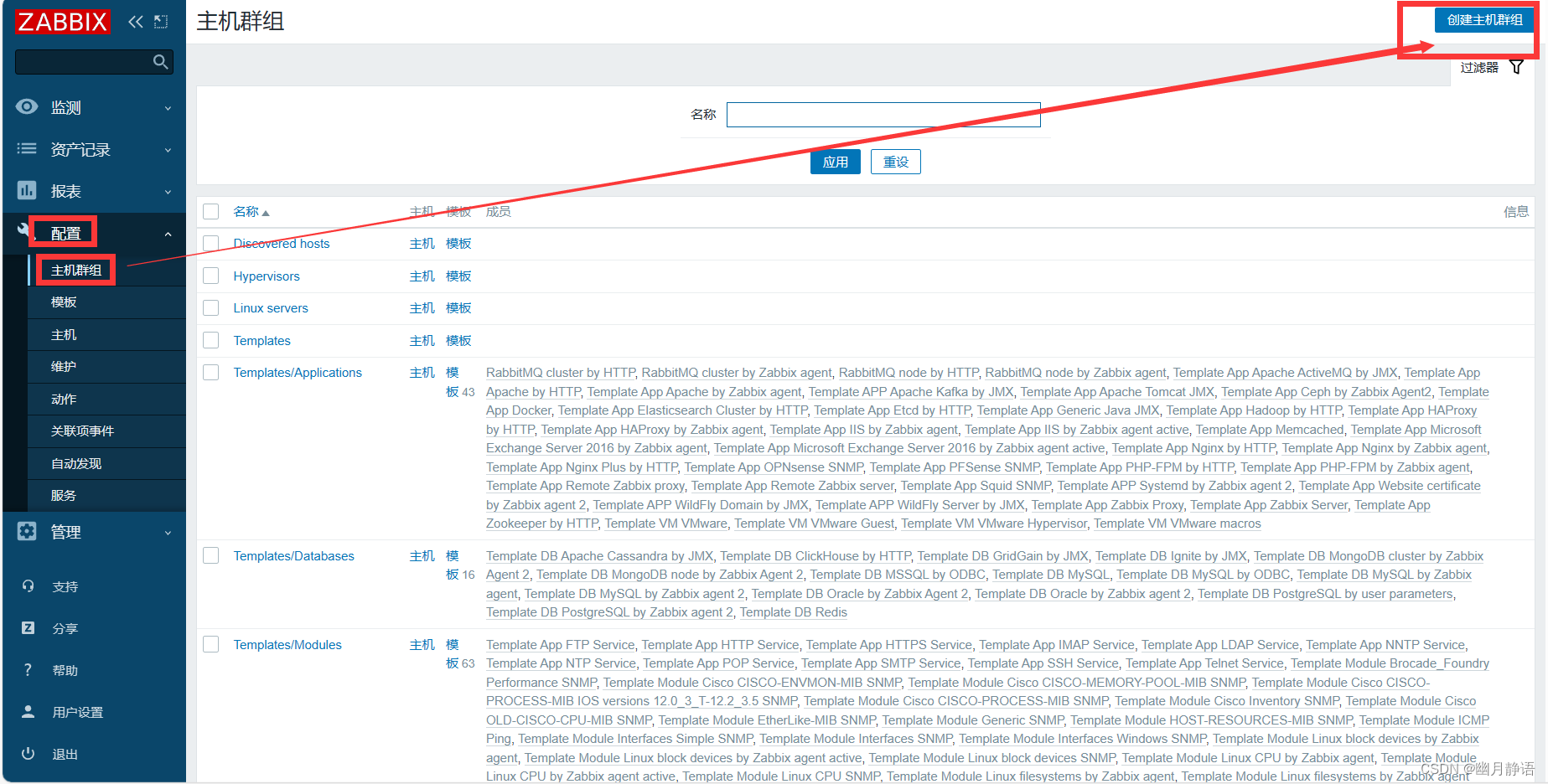This screenshot has width=1548, height=784.
Task: Focus the sidebar search box
Action: (94, 62)
